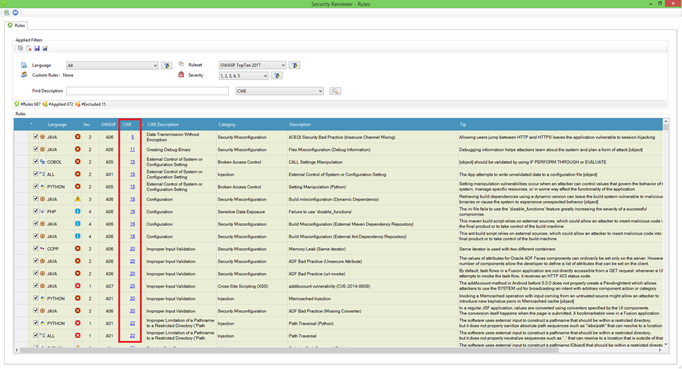Click the blue round icon in the main top toolbar
The image size is (682, 369).
point(15,13)
